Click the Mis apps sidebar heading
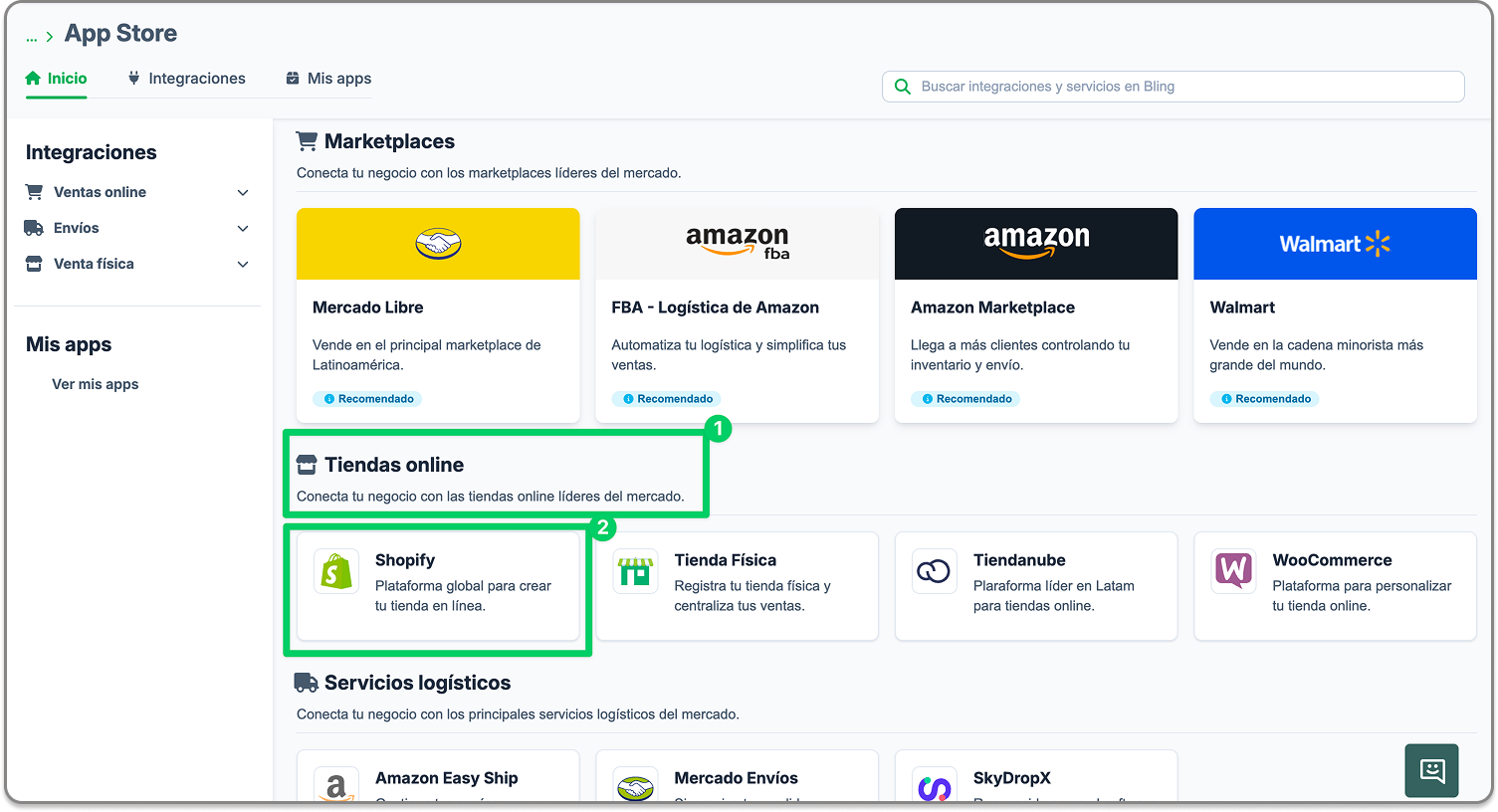This screenshot has height=812, width=1498. tap(69, 344)
